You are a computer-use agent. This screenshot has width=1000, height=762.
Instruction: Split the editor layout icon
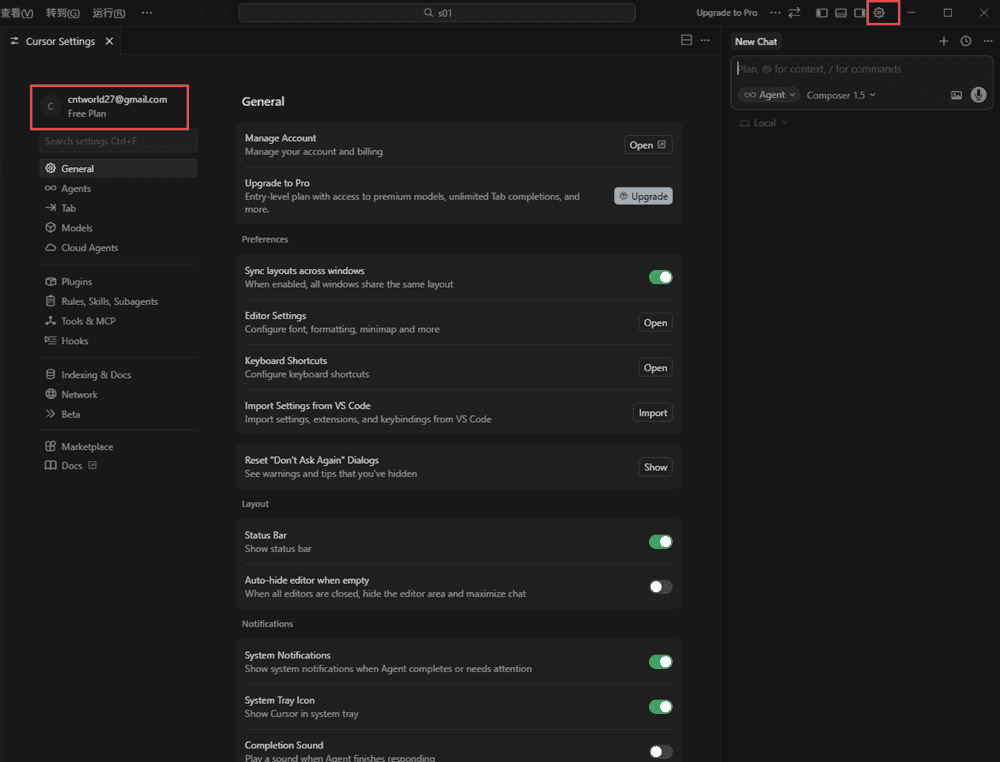(x=686, y=41)
